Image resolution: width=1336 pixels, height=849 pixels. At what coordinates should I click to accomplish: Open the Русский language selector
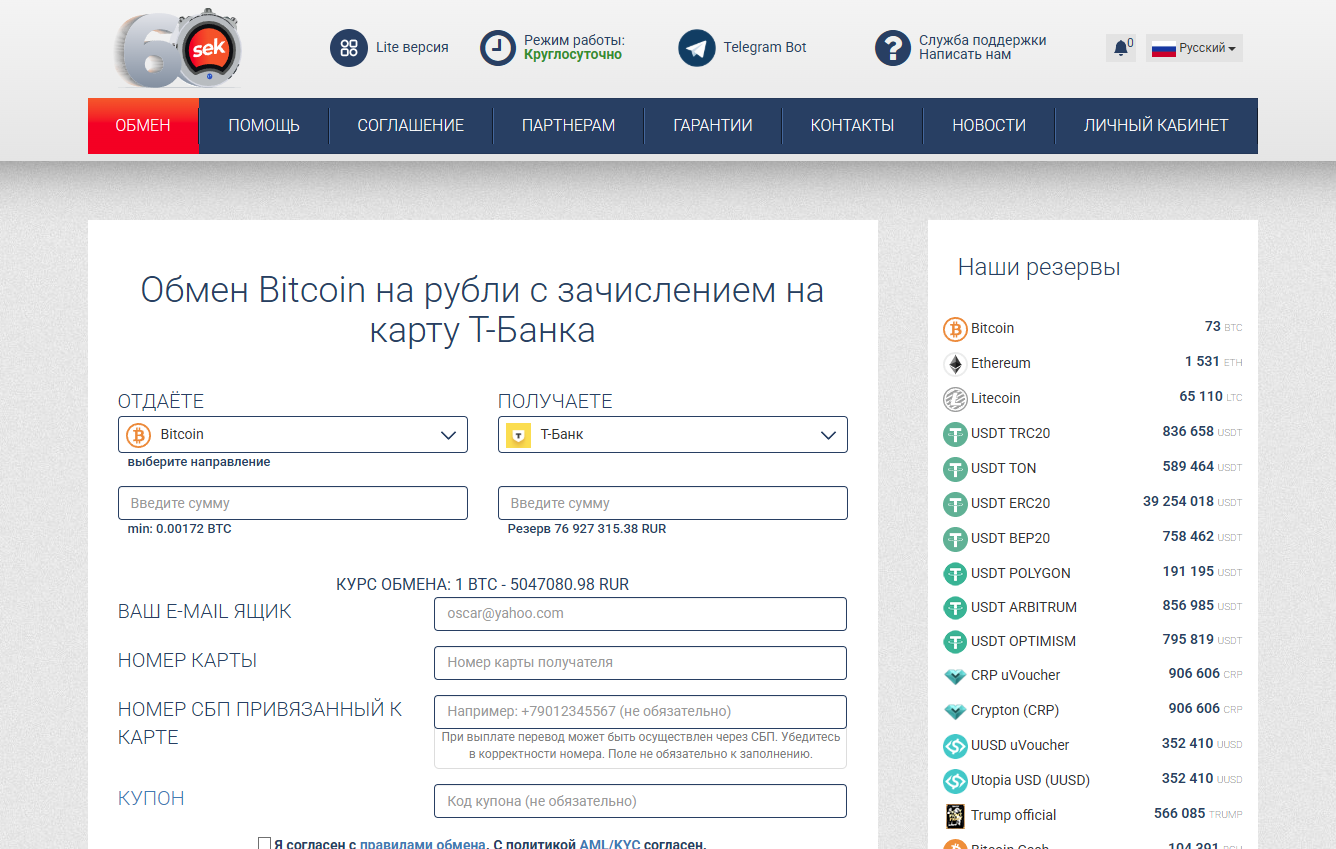pos(1193,47)
